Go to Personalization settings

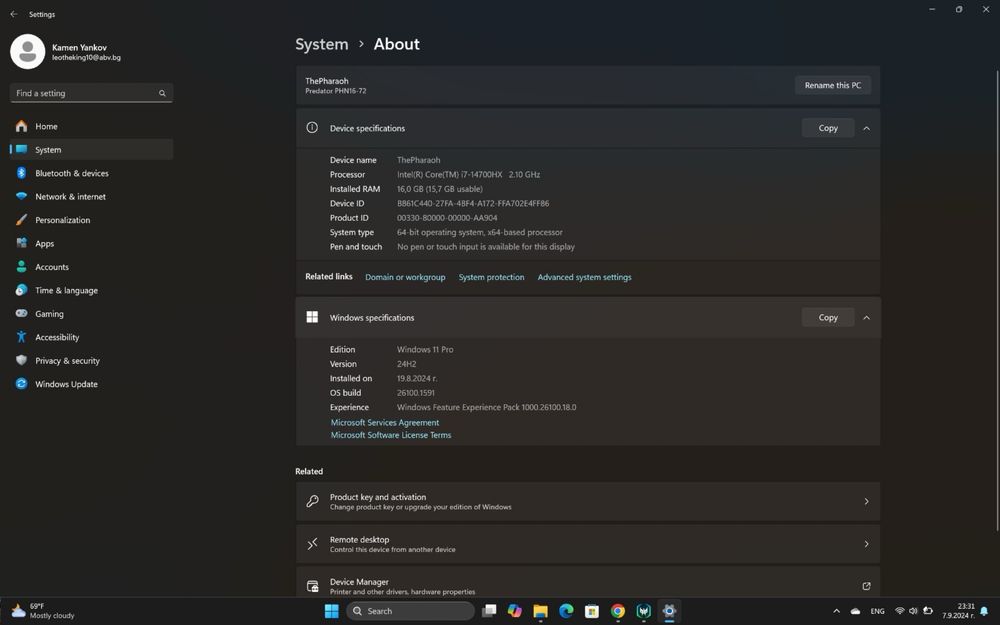[91, 220]
